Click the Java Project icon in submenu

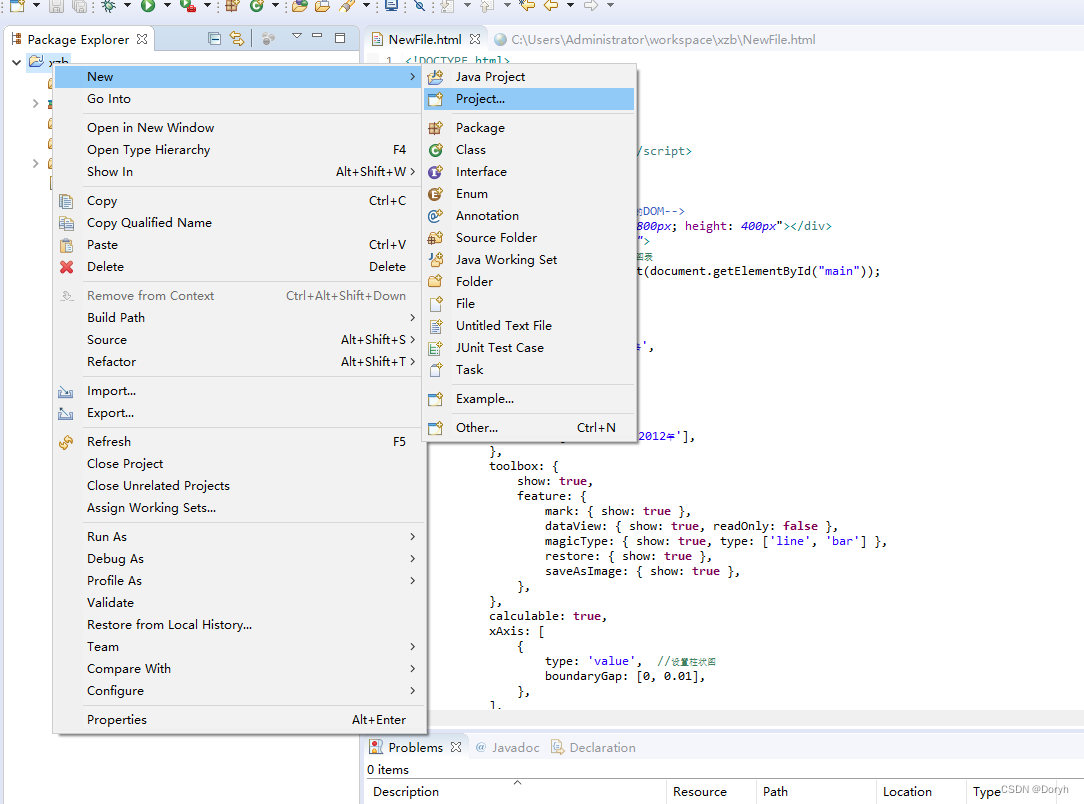[x=436, y=77]
